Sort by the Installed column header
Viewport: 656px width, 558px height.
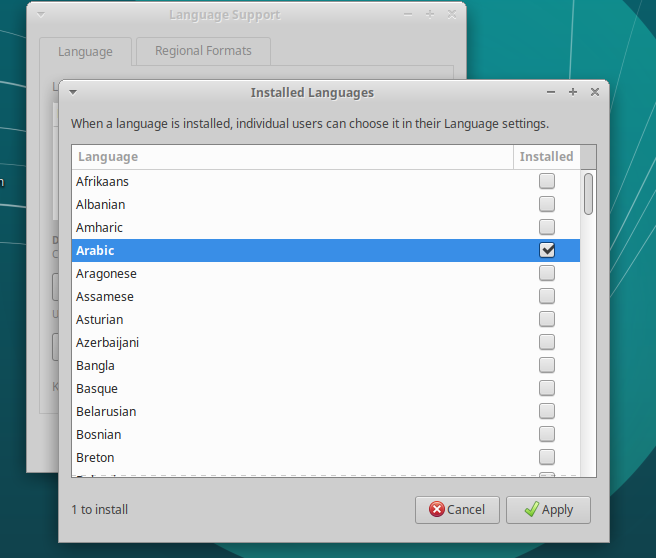tap(546, 157)
